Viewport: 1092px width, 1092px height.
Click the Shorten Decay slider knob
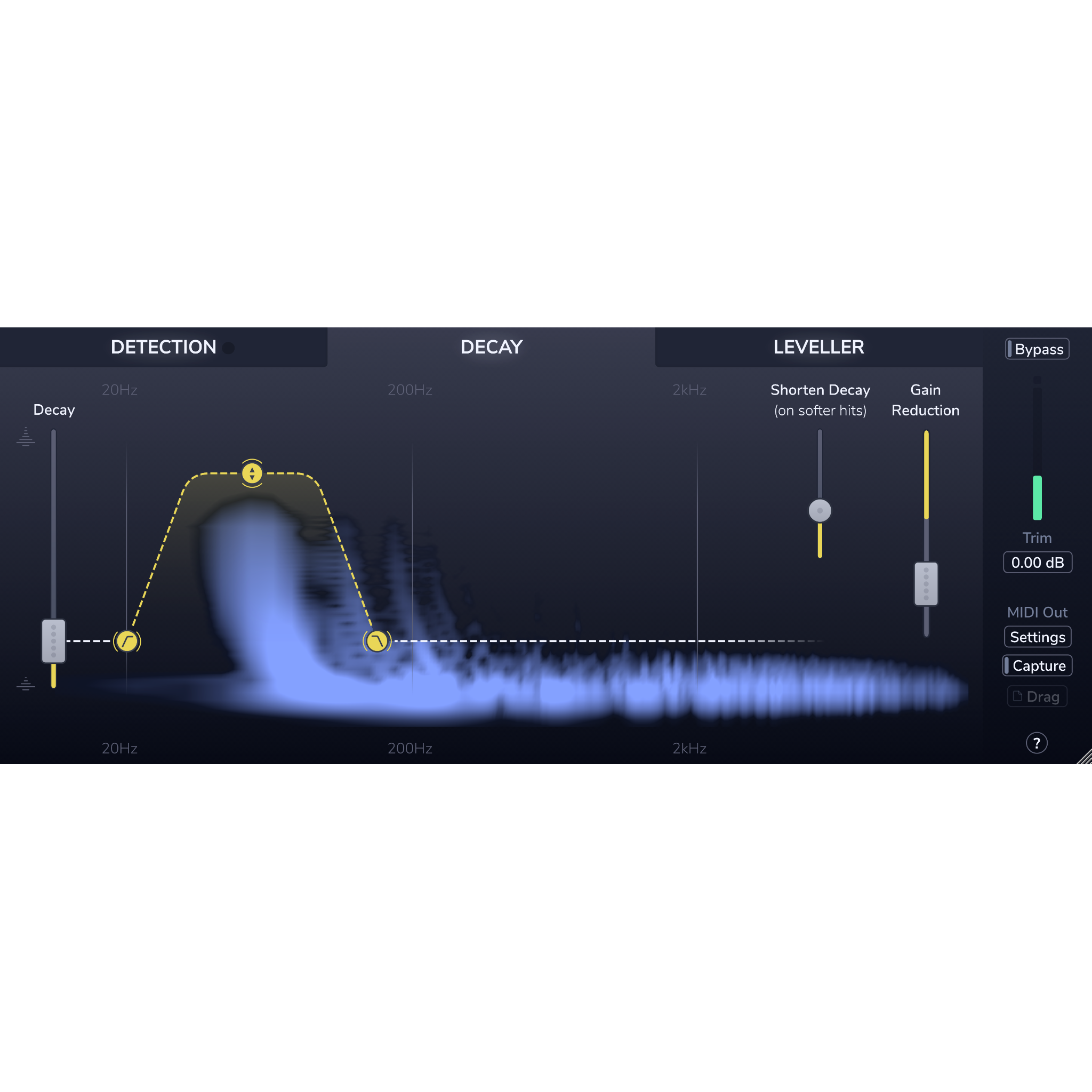[820, 510]
